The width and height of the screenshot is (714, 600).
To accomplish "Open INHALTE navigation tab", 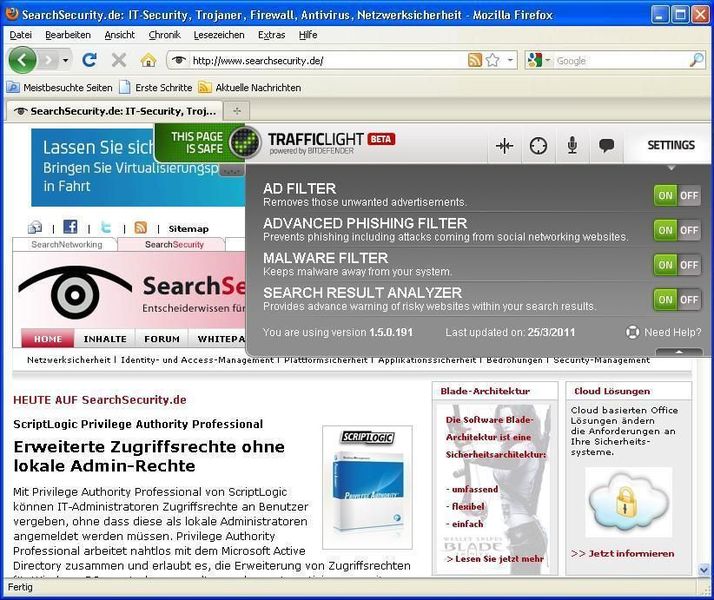I will tap(105, 339).
